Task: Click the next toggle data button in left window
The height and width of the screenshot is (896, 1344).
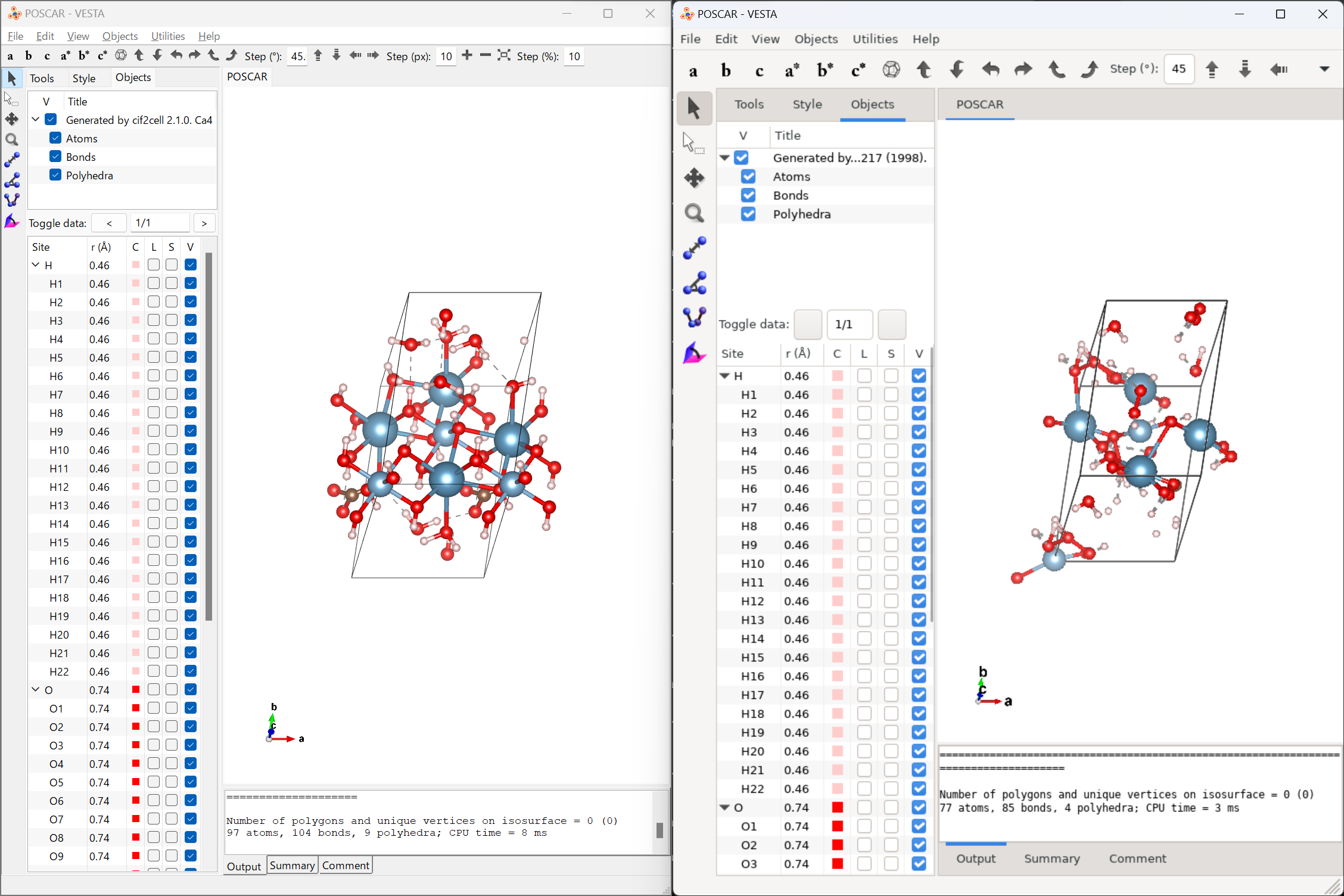Action: [204, 223]
